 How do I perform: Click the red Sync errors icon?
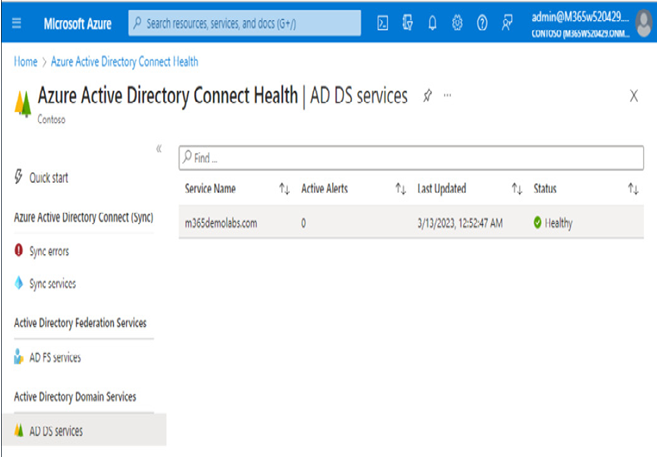coord(18,250)
